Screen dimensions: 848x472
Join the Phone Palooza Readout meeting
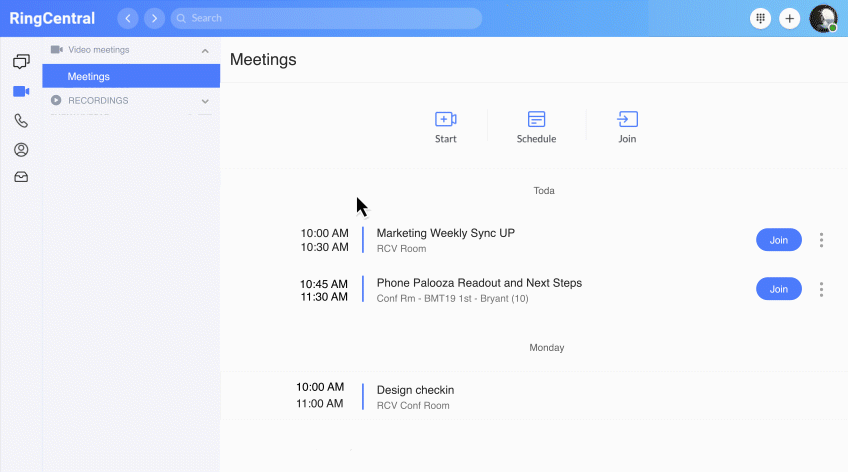[x=778, y=289]
